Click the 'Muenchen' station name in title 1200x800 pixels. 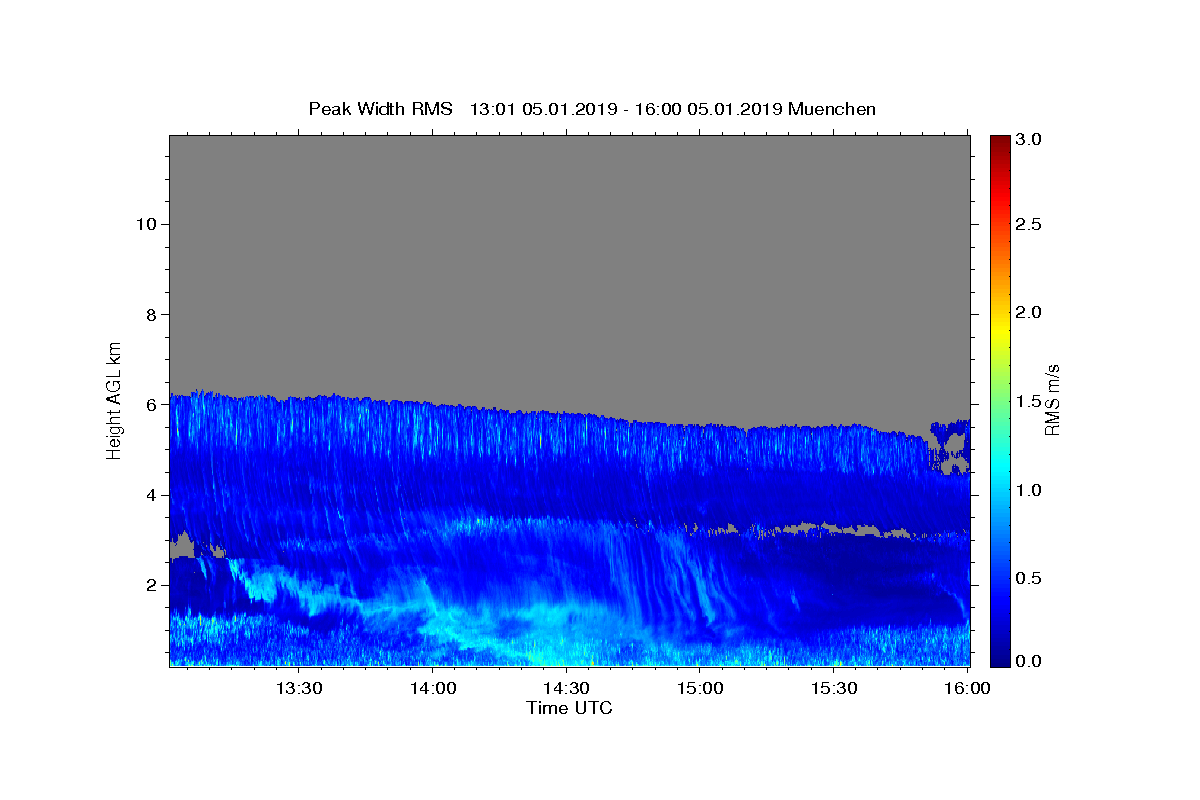pyautogui.click(x=832, y=109)
